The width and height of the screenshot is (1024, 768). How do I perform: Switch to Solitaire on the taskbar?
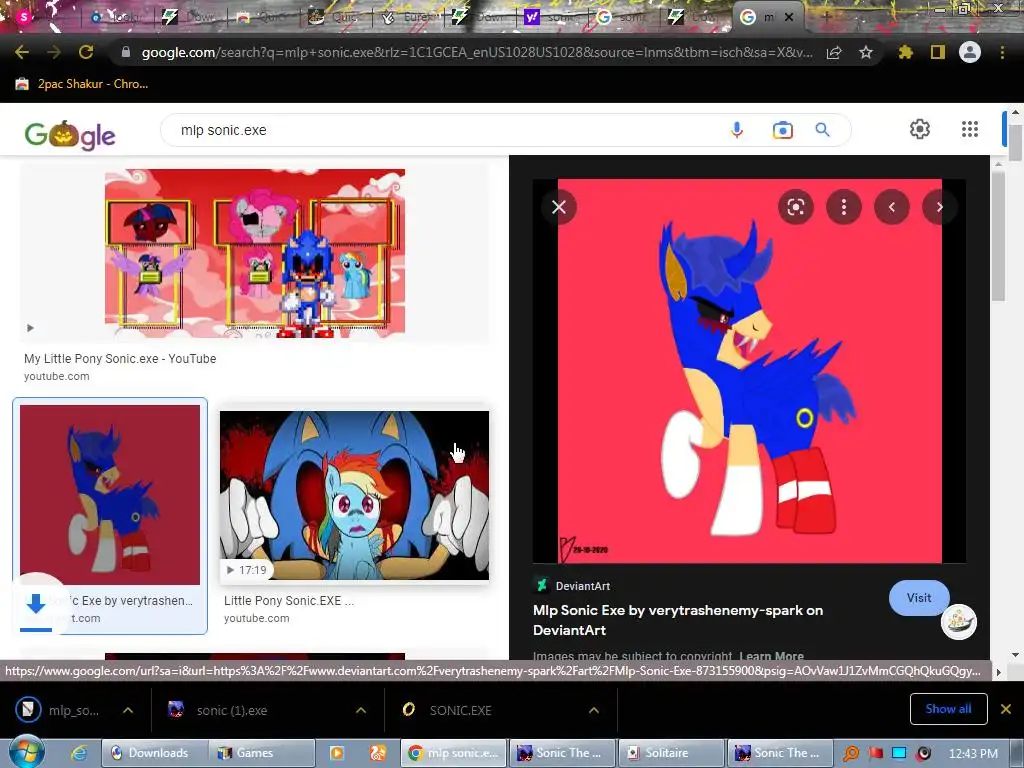coord(671,753)
